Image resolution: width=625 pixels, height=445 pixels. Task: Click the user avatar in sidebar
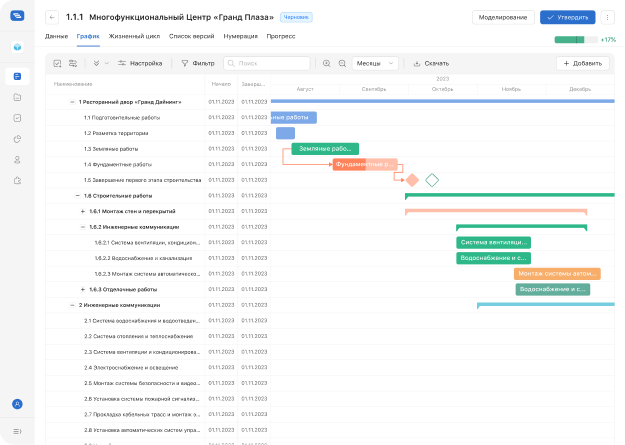pyautogui.click(x=17, y=404)
